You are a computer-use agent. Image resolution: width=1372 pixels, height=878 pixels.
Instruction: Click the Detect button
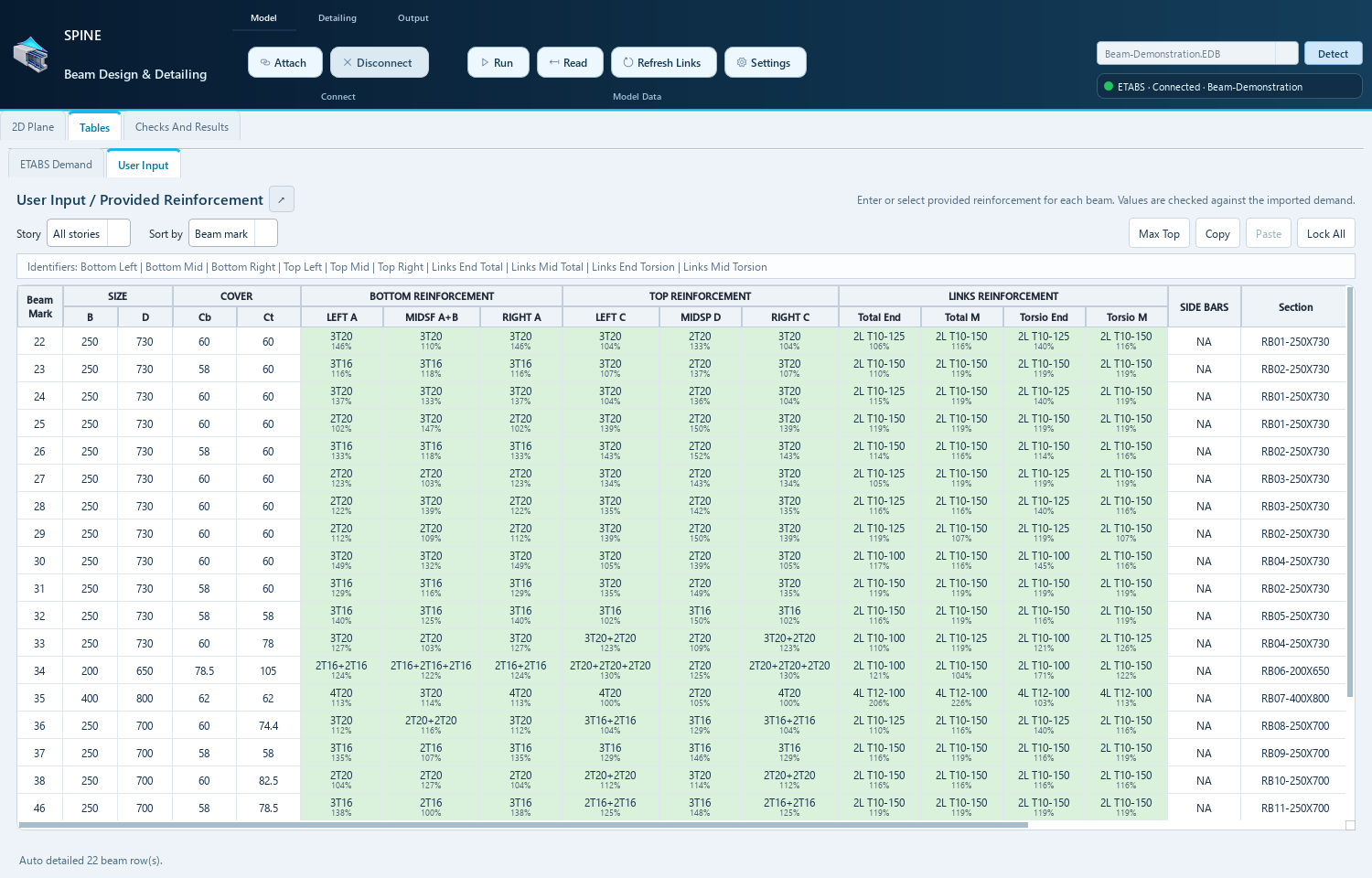point(1333,53)
